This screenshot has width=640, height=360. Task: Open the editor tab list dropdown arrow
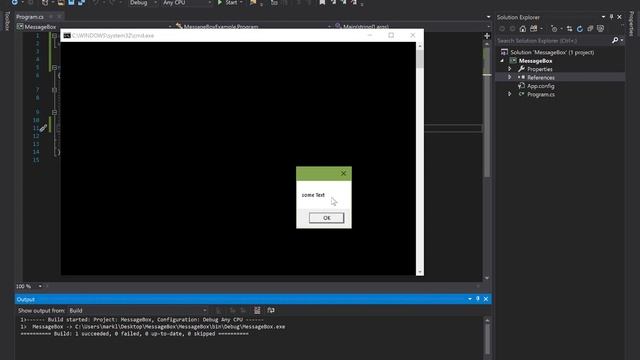[x=489, y=17]
